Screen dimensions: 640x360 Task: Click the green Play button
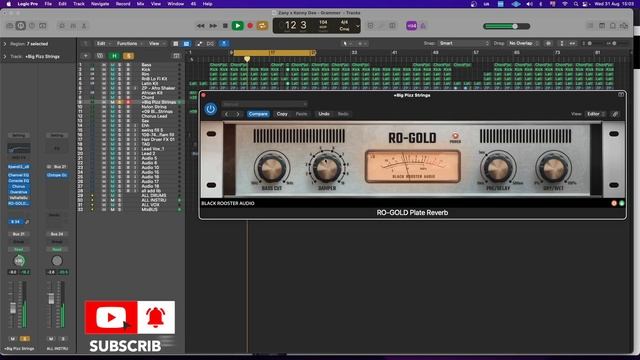tap(238, 26)
